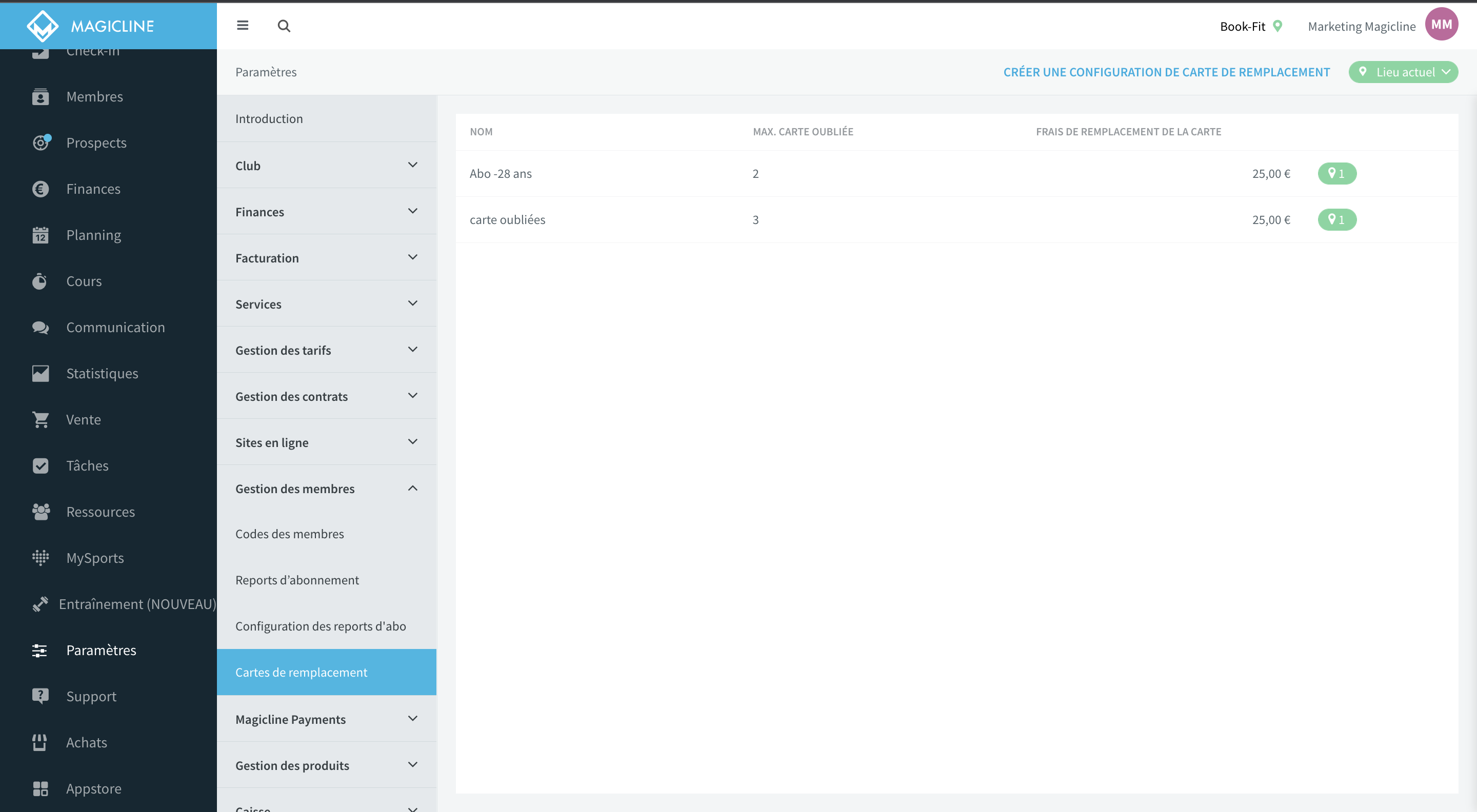The image size is (1477, 812).
Task: Expand the Finances settings section
Action: coord(326,211)
